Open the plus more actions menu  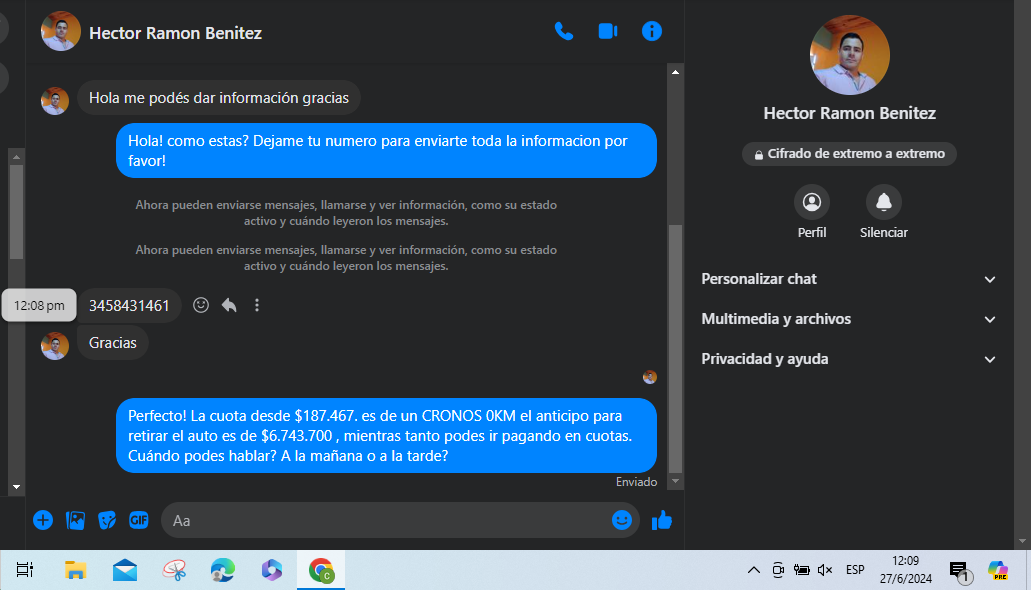(43, 520)
